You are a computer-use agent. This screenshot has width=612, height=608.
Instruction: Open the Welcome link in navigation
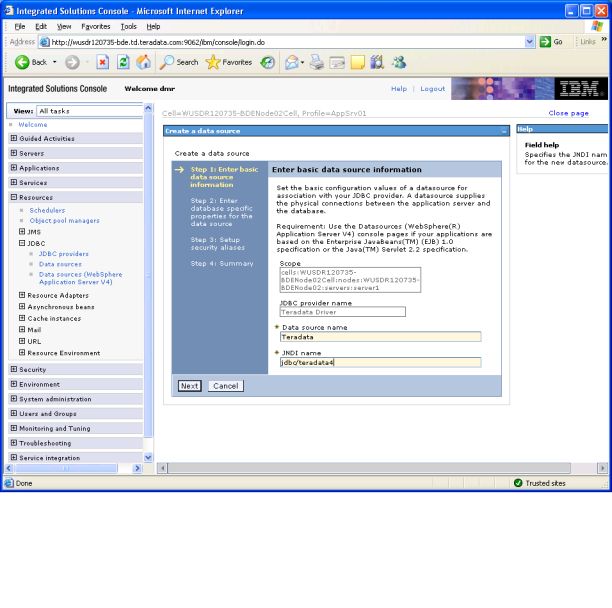click(x=33, y=124)
